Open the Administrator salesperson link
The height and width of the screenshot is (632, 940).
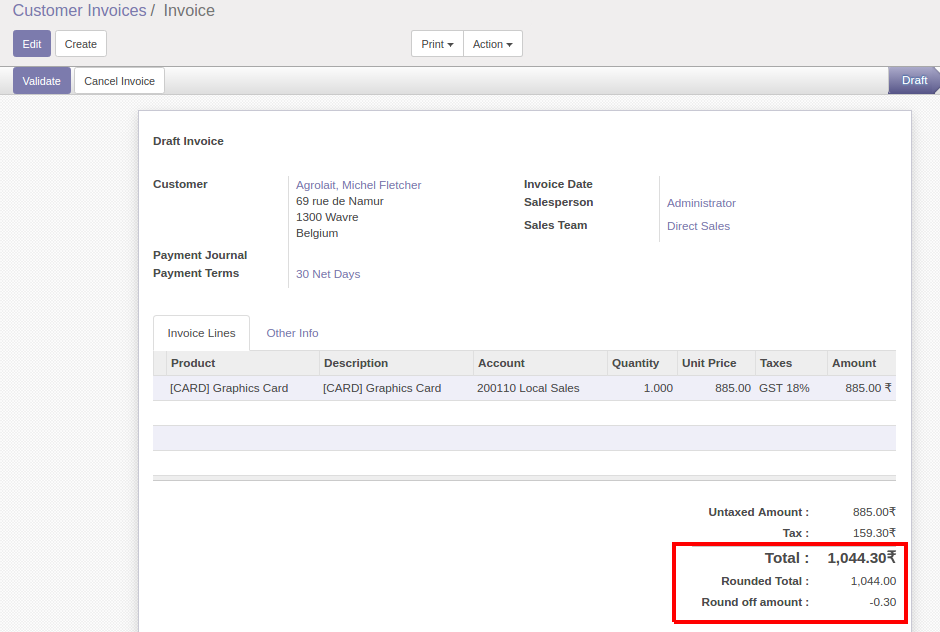pos(701,203)
